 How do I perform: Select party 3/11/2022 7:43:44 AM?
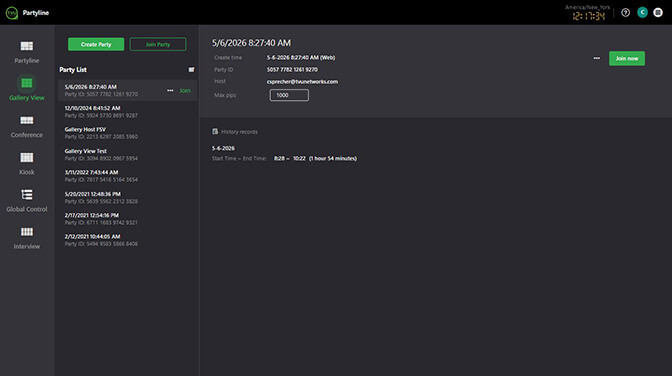[x=128, y=176]
